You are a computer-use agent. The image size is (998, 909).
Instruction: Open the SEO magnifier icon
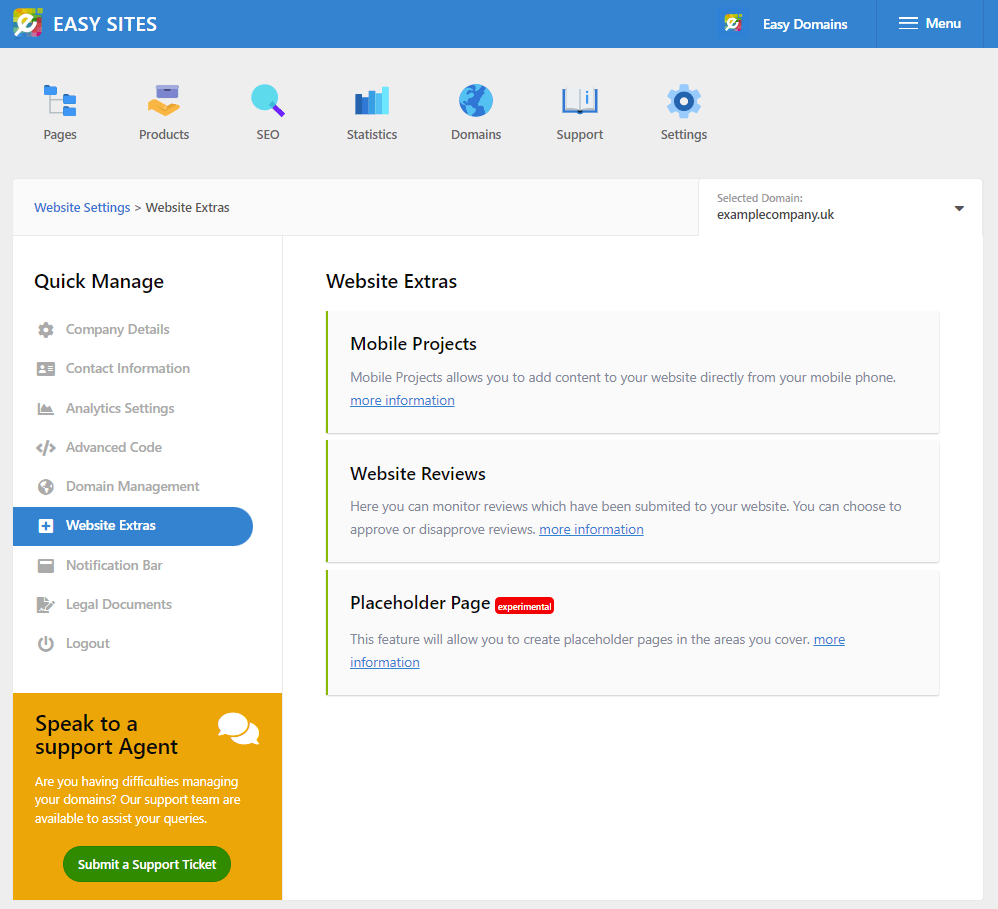(267, 101)
